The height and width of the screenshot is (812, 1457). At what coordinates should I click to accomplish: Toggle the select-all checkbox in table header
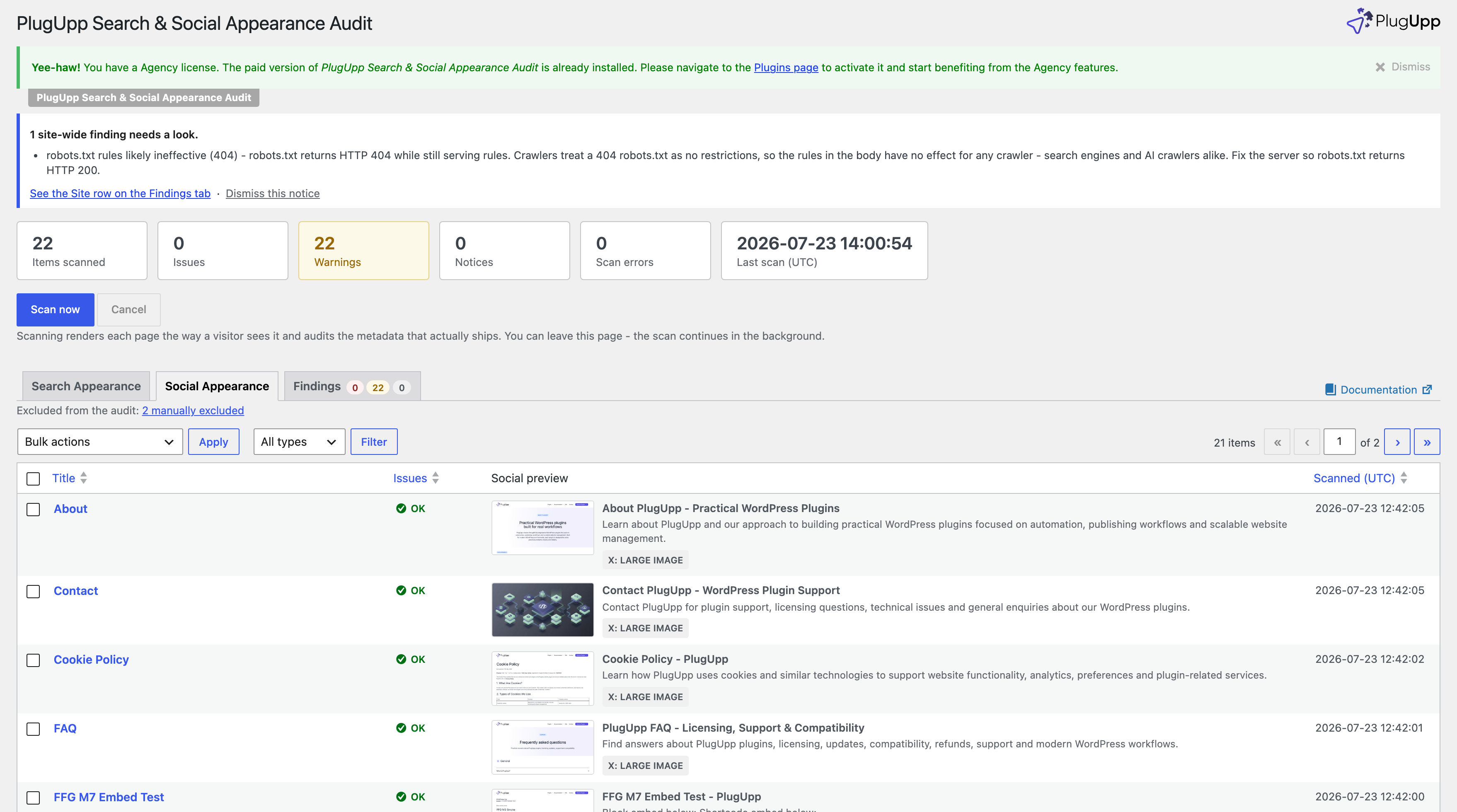(x=34, y=479)
